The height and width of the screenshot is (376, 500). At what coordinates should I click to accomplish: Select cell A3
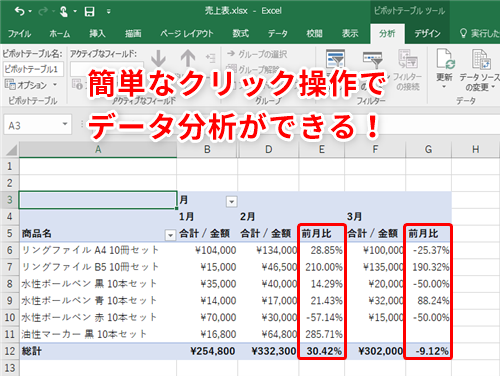click(98, 200)
